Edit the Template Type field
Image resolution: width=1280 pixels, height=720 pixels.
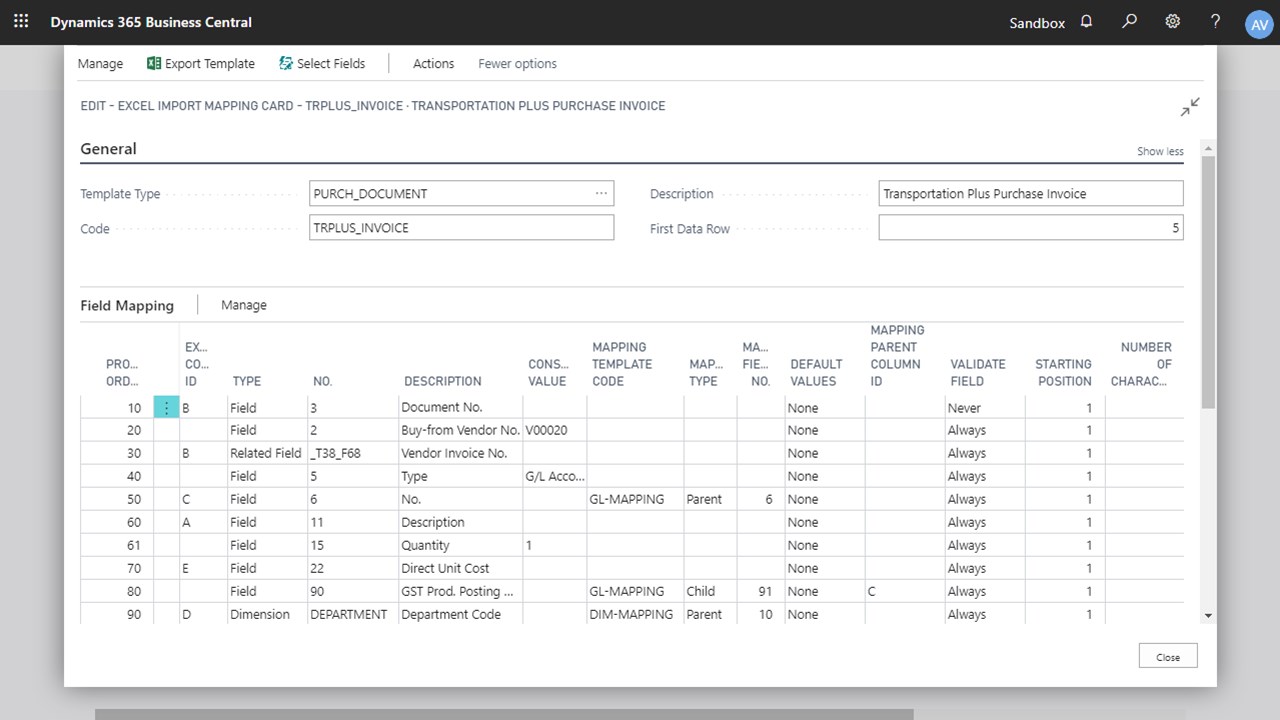(x=462, y=193)
